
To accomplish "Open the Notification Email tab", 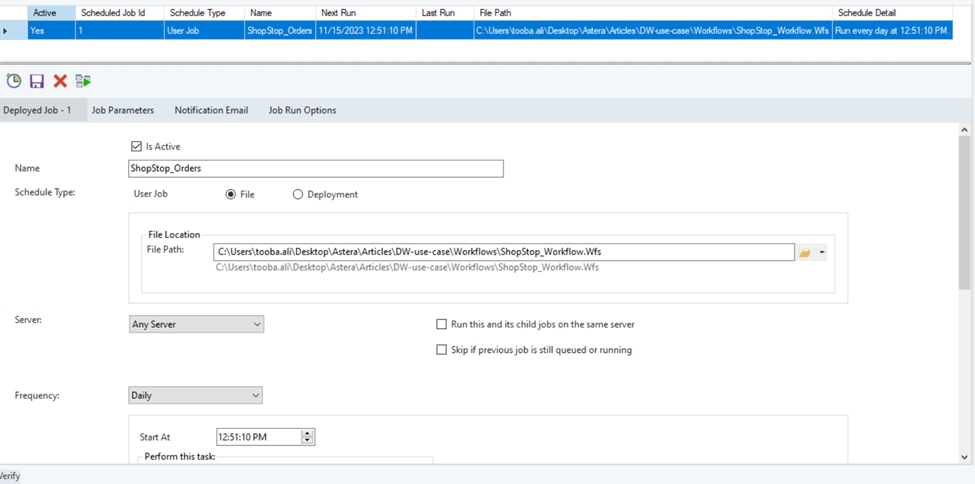I will click(x=211, y=110).
